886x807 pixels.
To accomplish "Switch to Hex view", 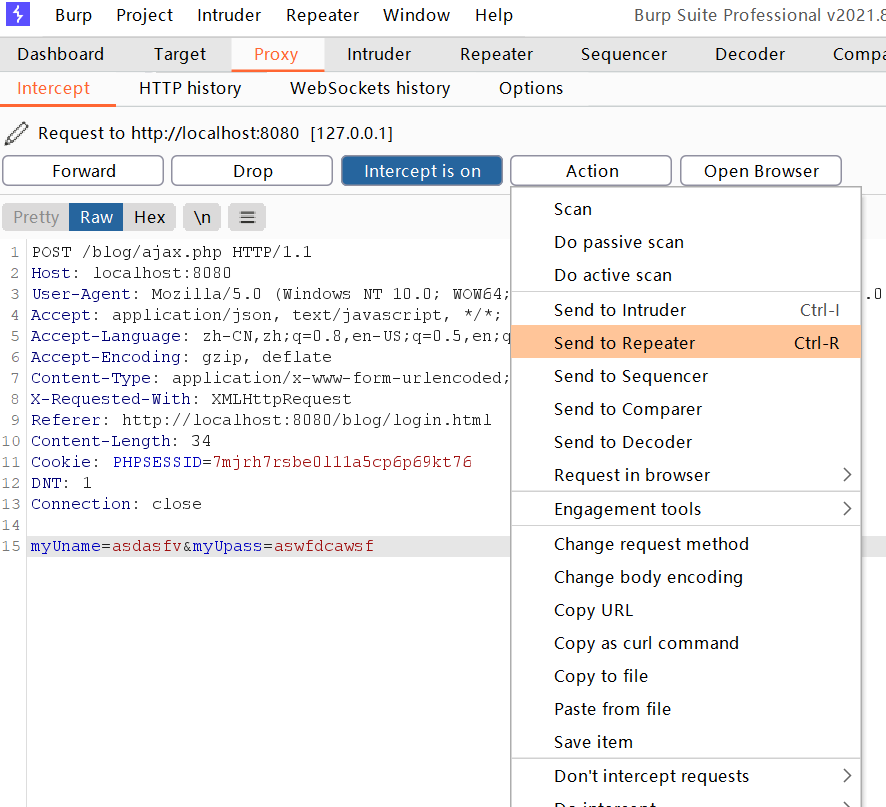I will click(x=149, y=218).
